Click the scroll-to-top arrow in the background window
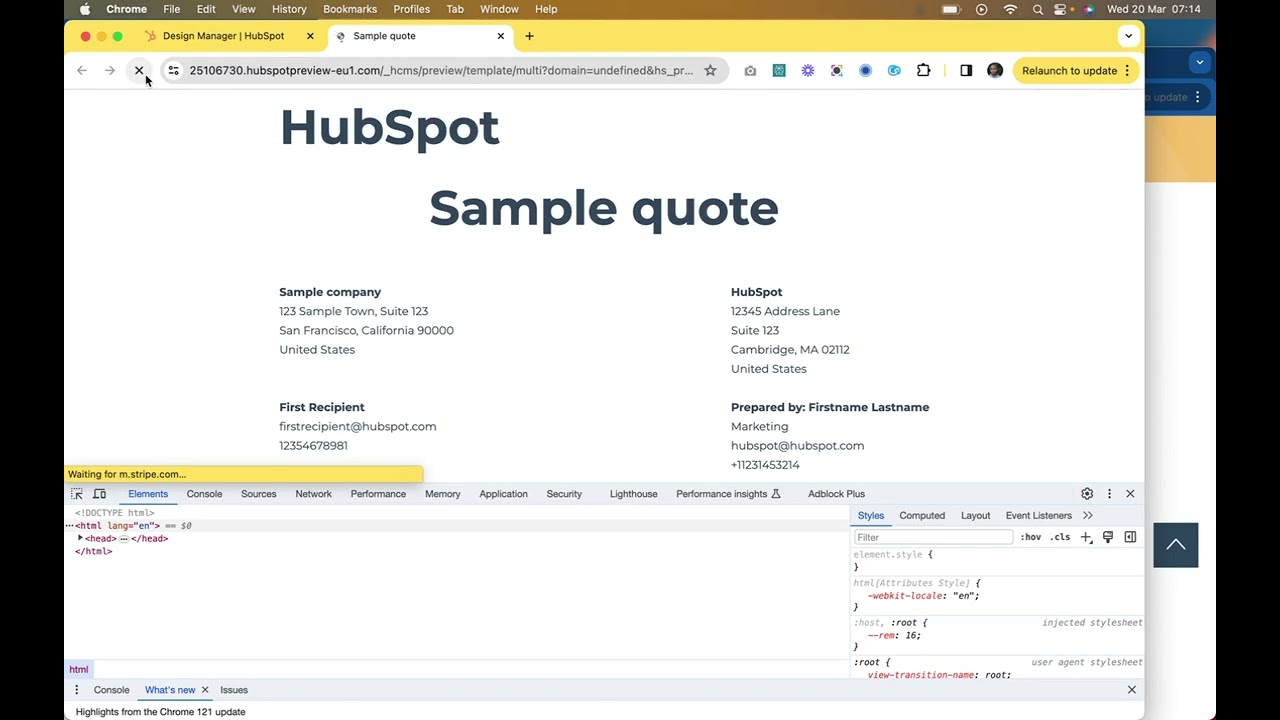The image size is (1280, 720). pos(1176,545)
